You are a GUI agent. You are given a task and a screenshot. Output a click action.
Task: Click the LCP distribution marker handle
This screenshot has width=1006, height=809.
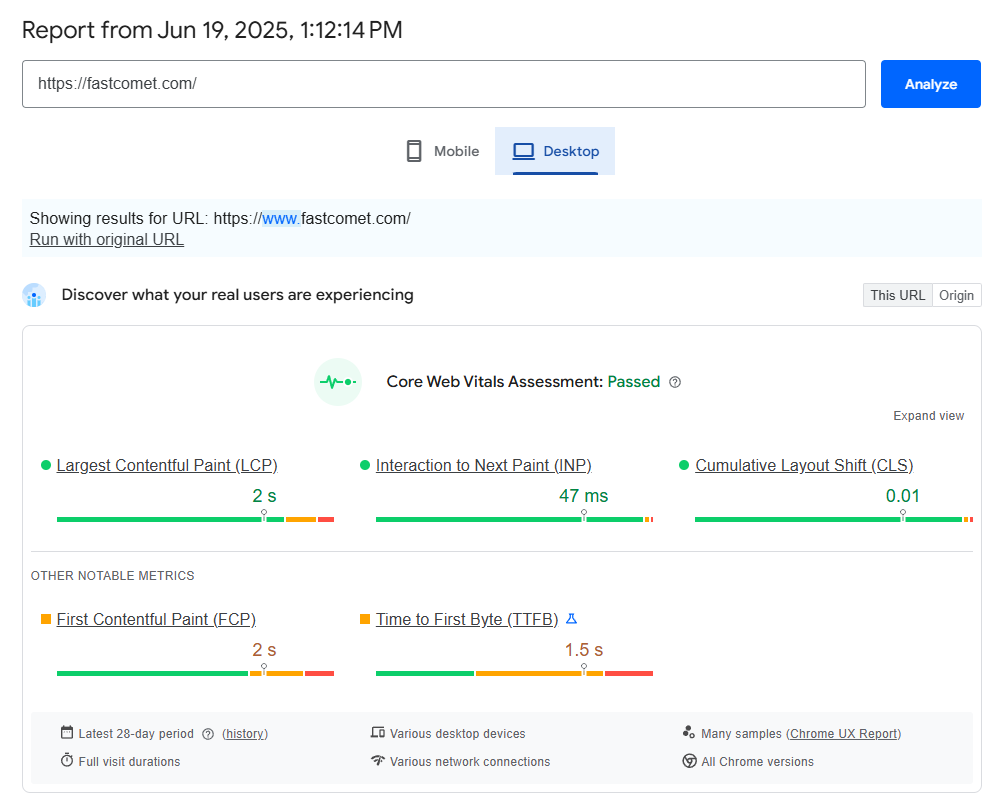263,512
